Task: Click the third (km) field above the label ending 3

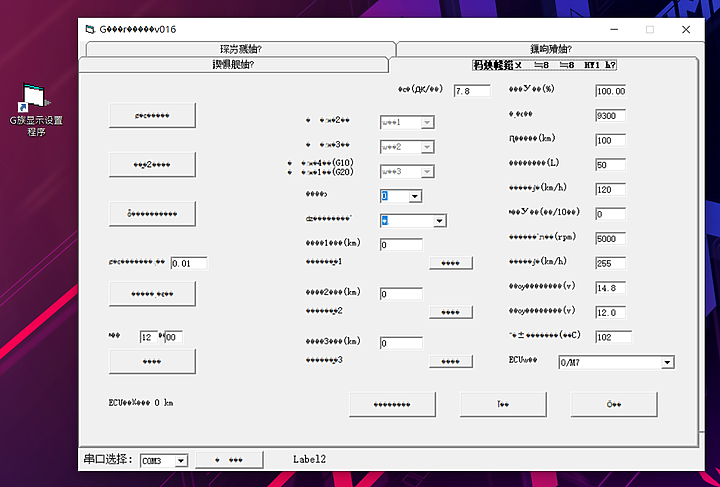Action: click(x=401, y=343)
